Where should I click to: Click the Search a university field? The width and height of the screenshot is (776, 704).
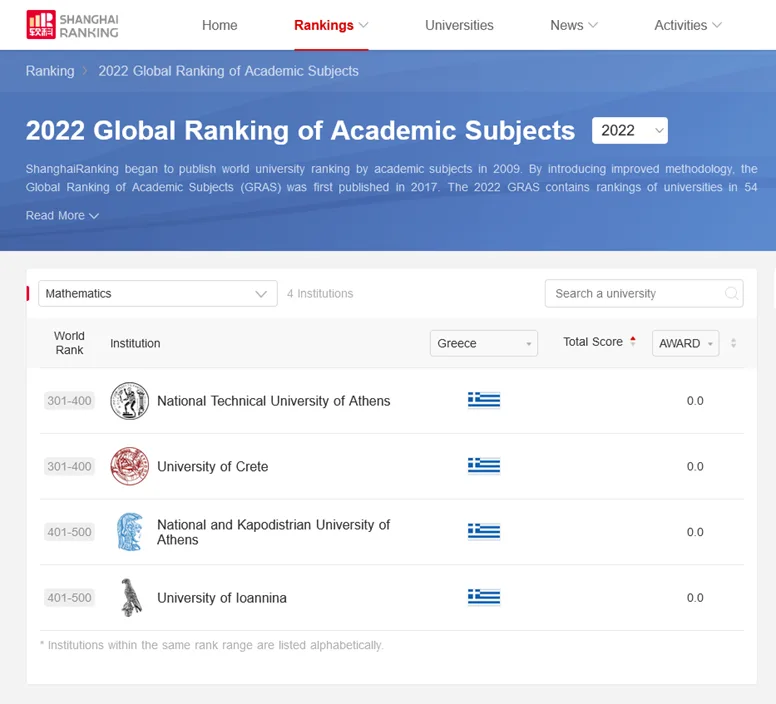click(x=635, y=293)
